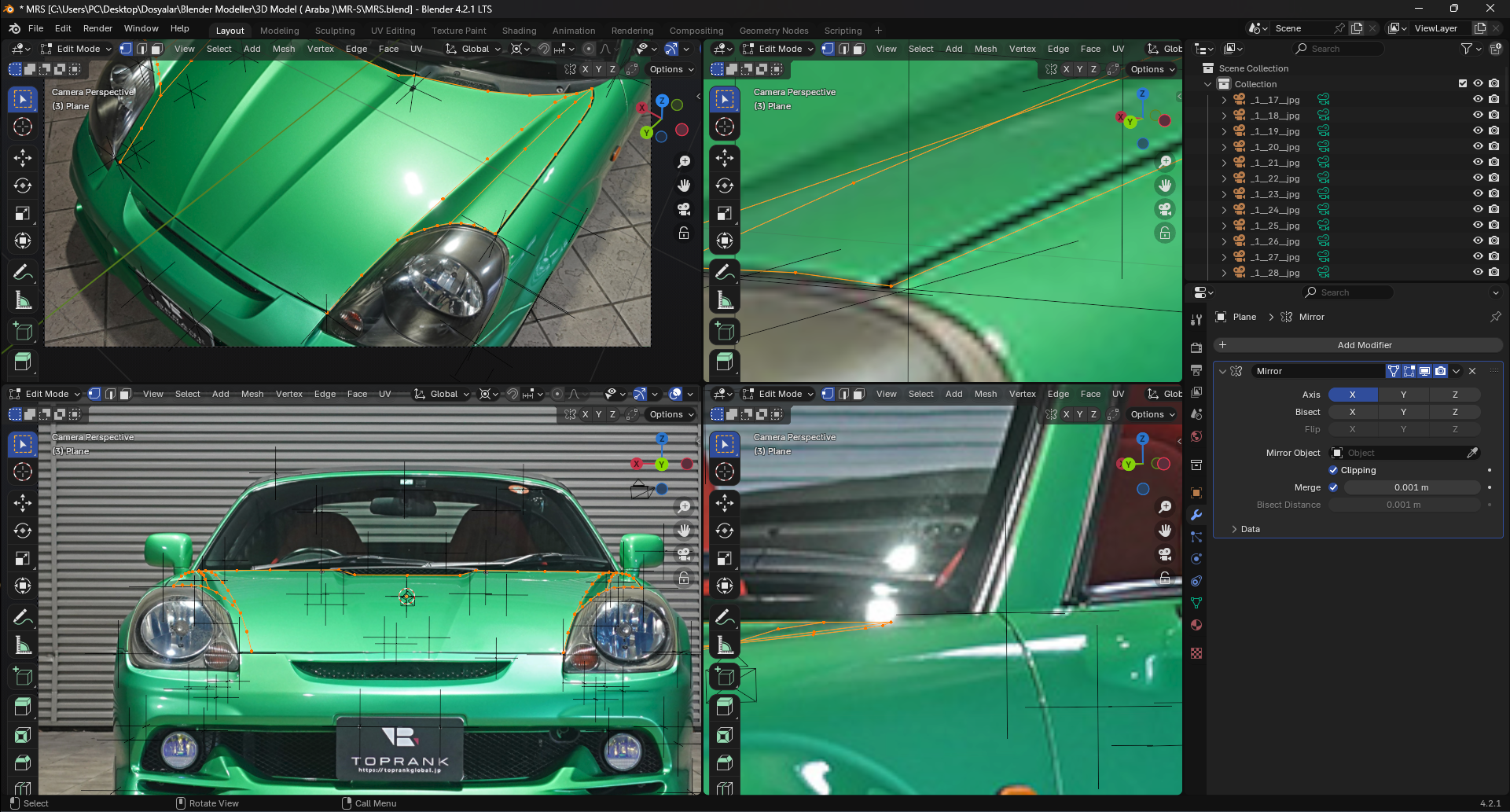Remove the Mirror modifier with X button
The image size is (1510, 812).
coord(1472,371)
